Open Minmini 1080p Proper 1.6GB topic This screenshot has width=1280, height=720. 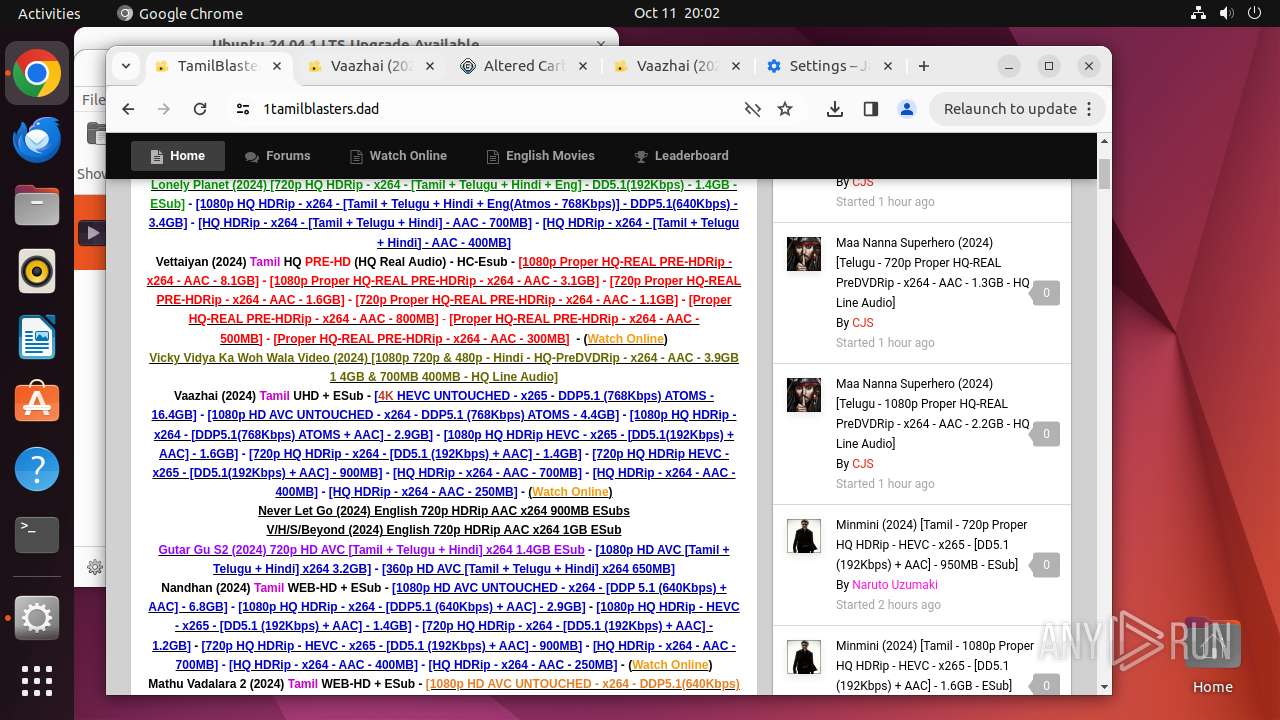click(x=935, y=666)
